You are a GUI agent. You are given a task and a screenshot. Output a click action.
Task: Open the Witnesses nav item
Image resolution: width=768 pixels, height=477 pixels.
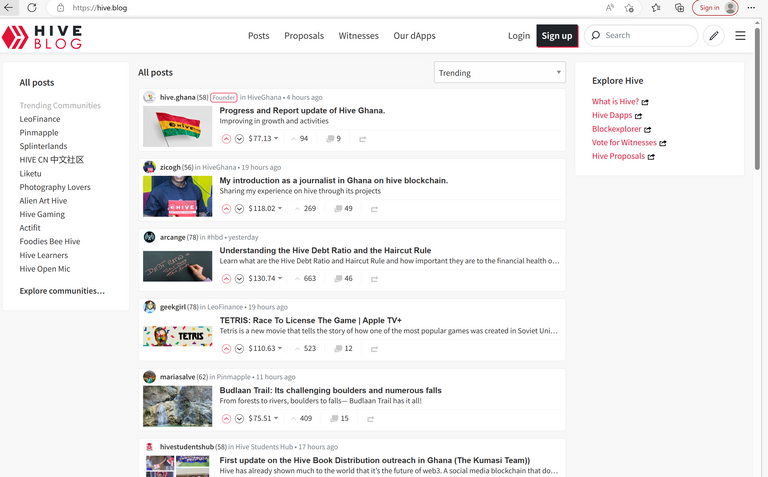pos(359,36)
